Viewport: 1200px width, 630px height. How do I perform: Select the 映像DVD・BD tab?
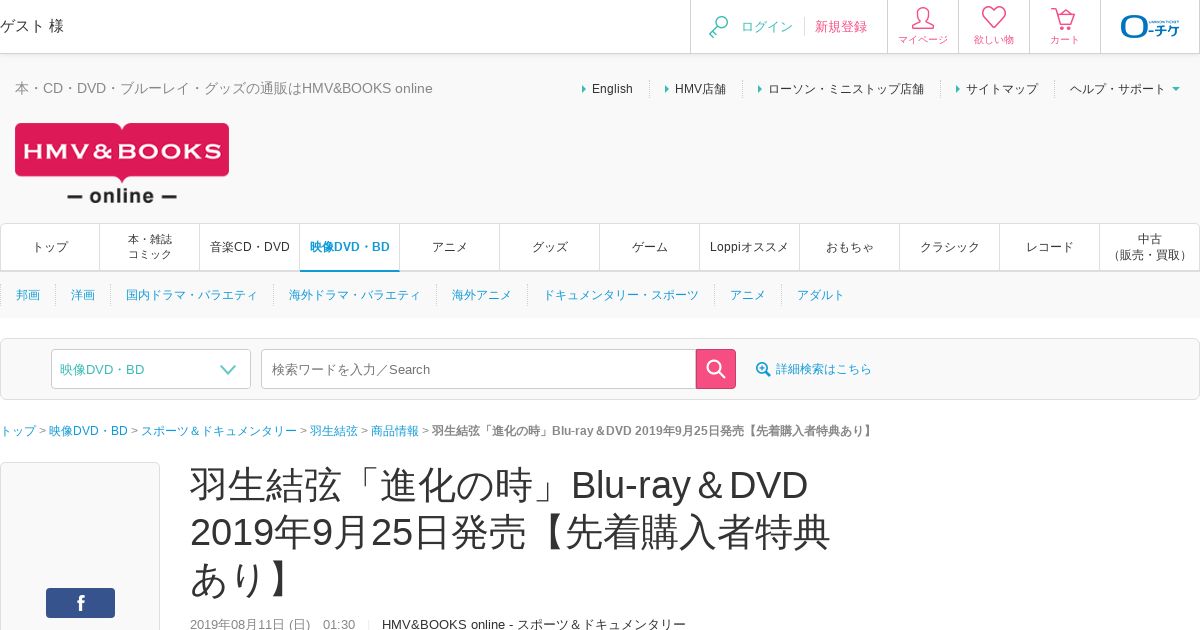350,247
